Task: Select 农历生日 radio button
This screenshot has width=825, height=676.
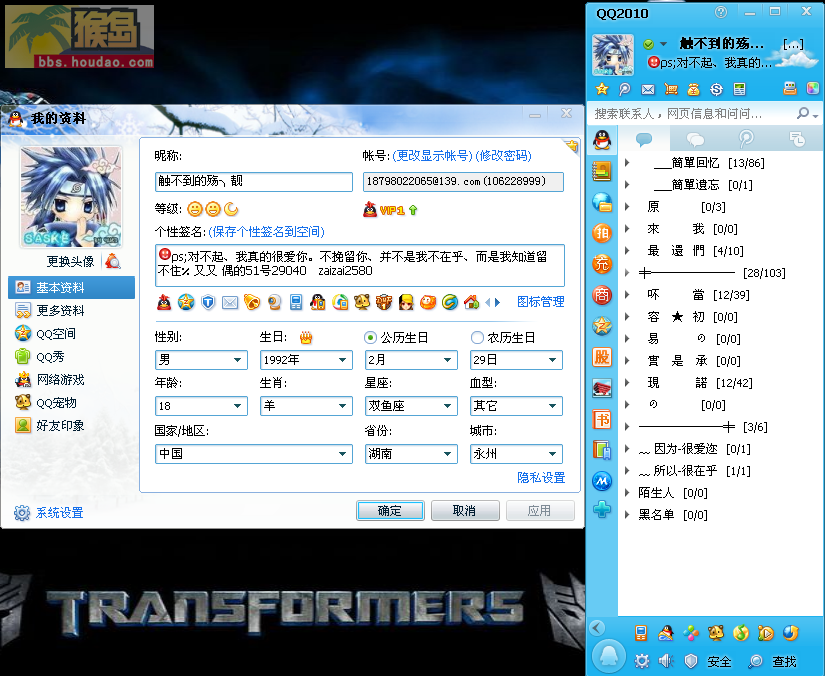Action: tap(477, 337)
